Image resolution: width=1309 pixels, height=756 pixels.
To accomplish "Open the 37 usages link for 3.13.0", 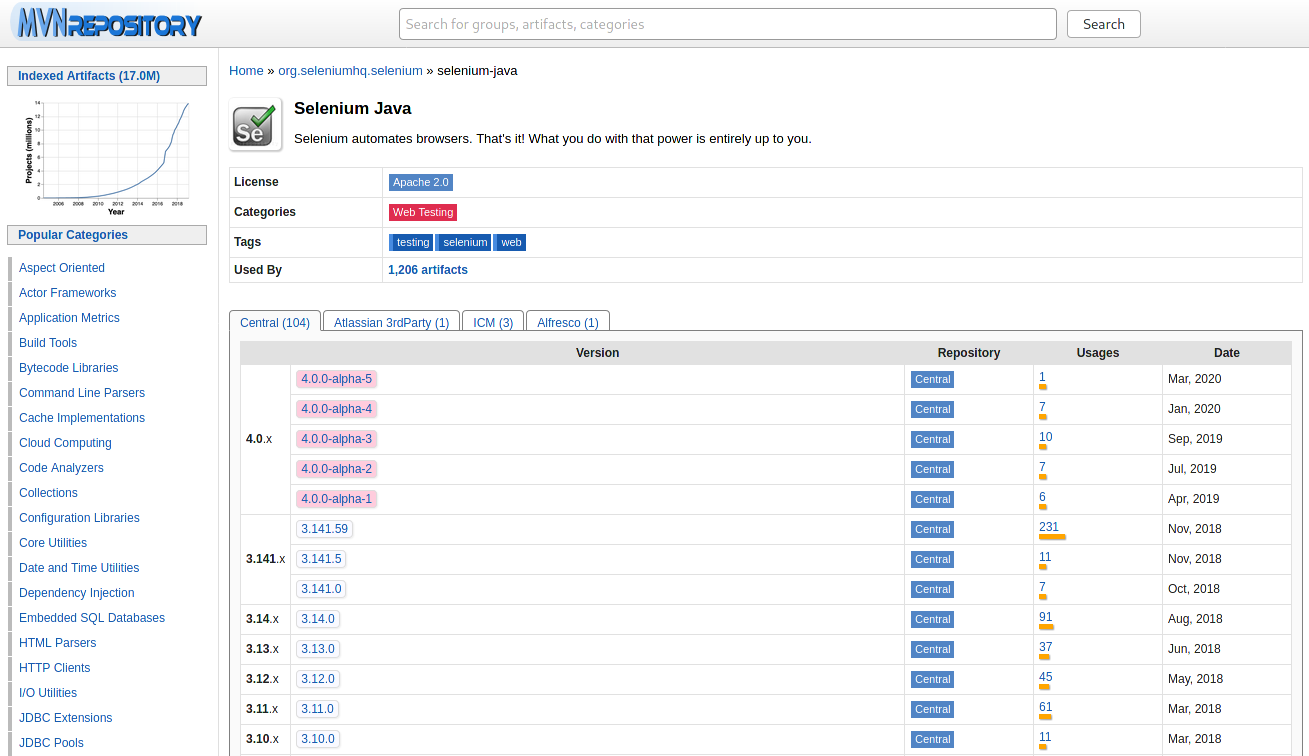I will click(1046, 647).
